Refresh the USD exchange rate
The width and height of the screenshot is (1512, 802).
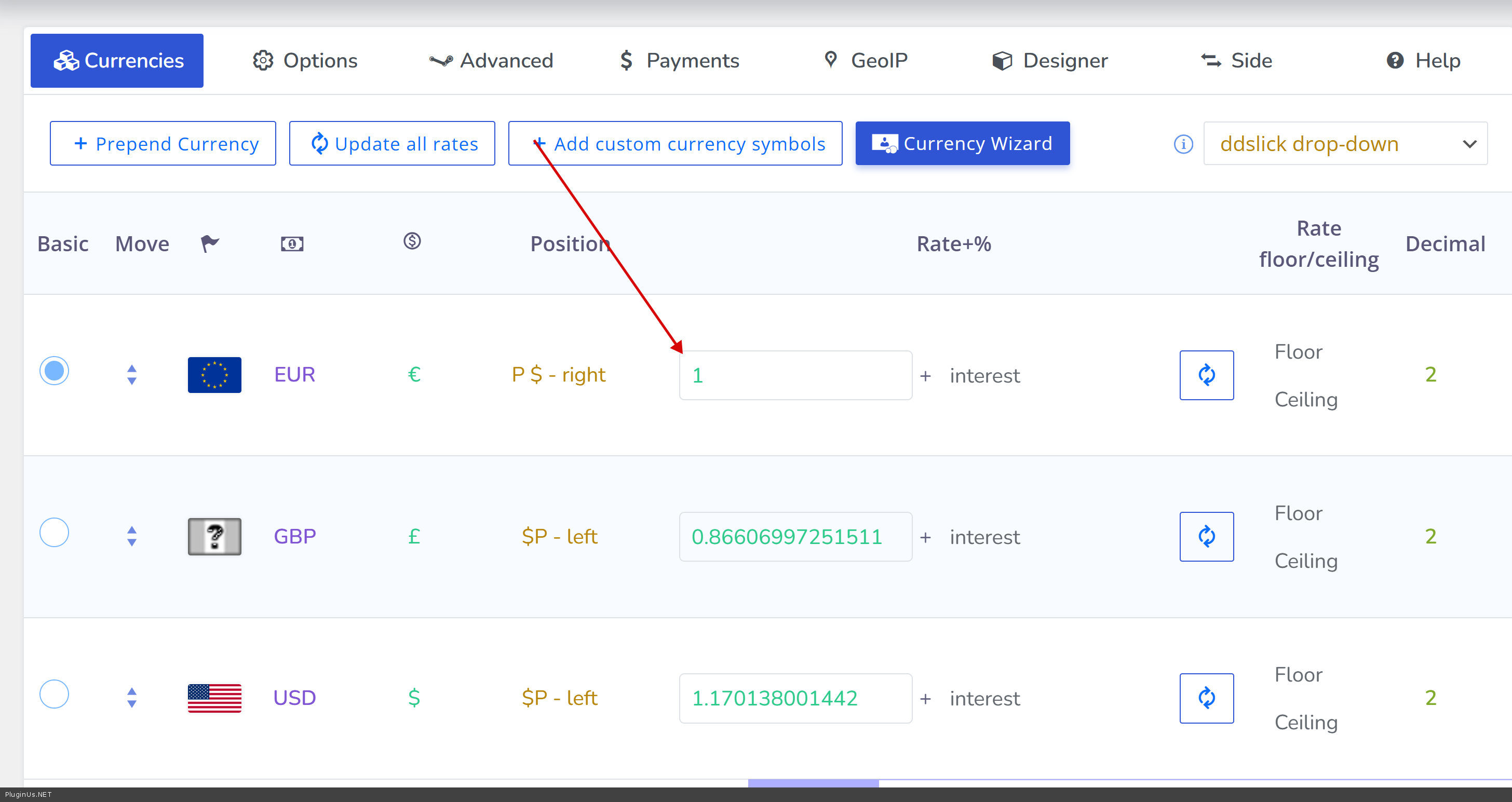tap(1206, 698)
